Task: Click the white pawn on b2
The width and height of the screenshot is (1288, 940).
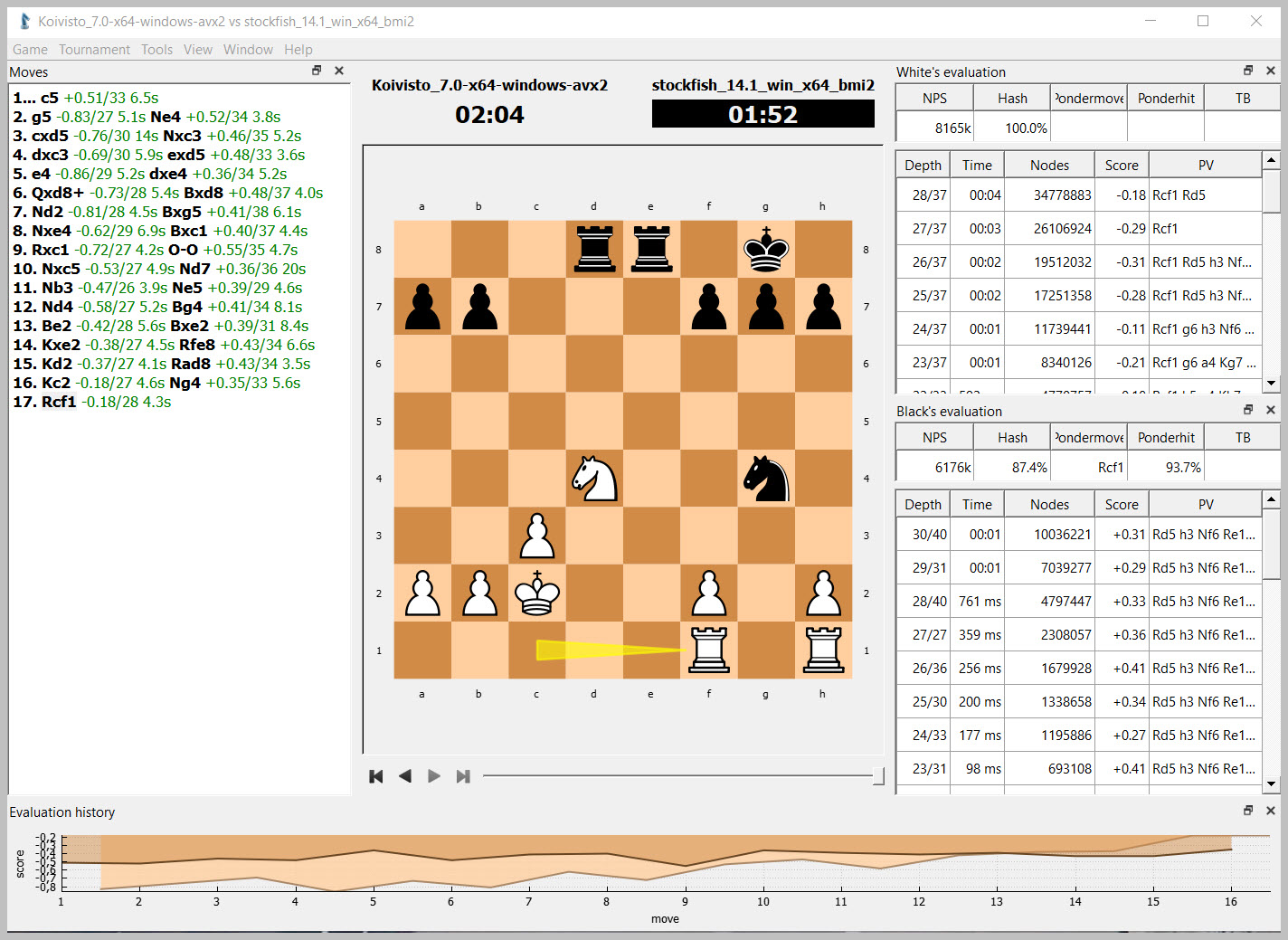Action: tap(479, 593)
